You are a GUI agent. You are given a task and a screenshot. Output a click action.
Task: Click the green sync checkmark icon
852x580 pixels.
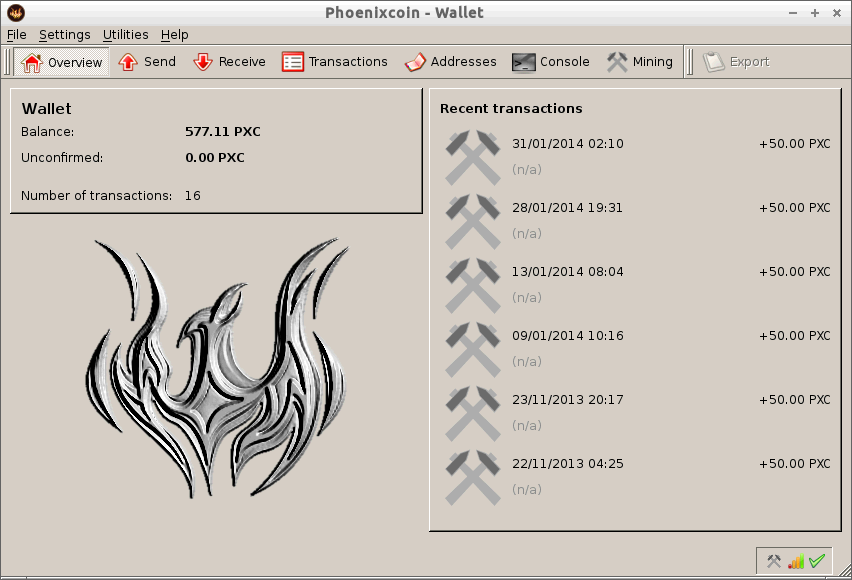click(817, 561)
